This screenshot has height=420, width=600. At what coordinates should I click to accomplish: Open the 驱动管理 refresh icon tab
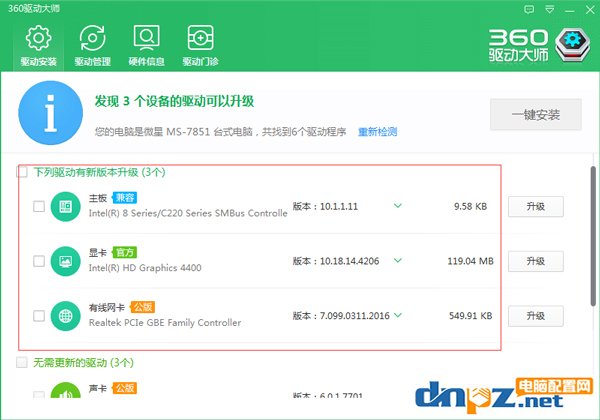pos(92,46)
